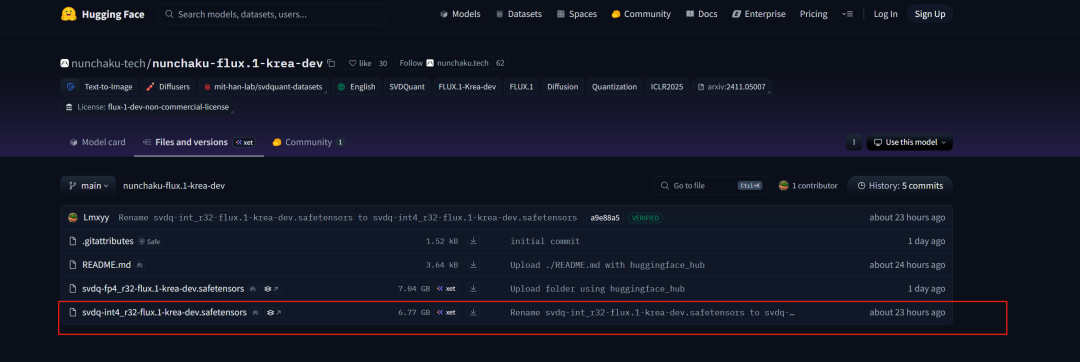Open the Models navigation item
Viewport: 1080px width, 362px height.
[x=460, y=14]
